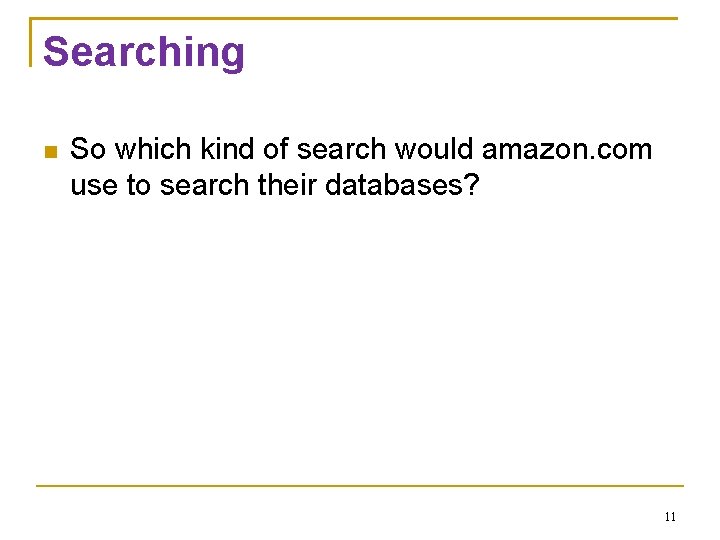Click the word 'databases?' in the bullet

coord(402,185)
